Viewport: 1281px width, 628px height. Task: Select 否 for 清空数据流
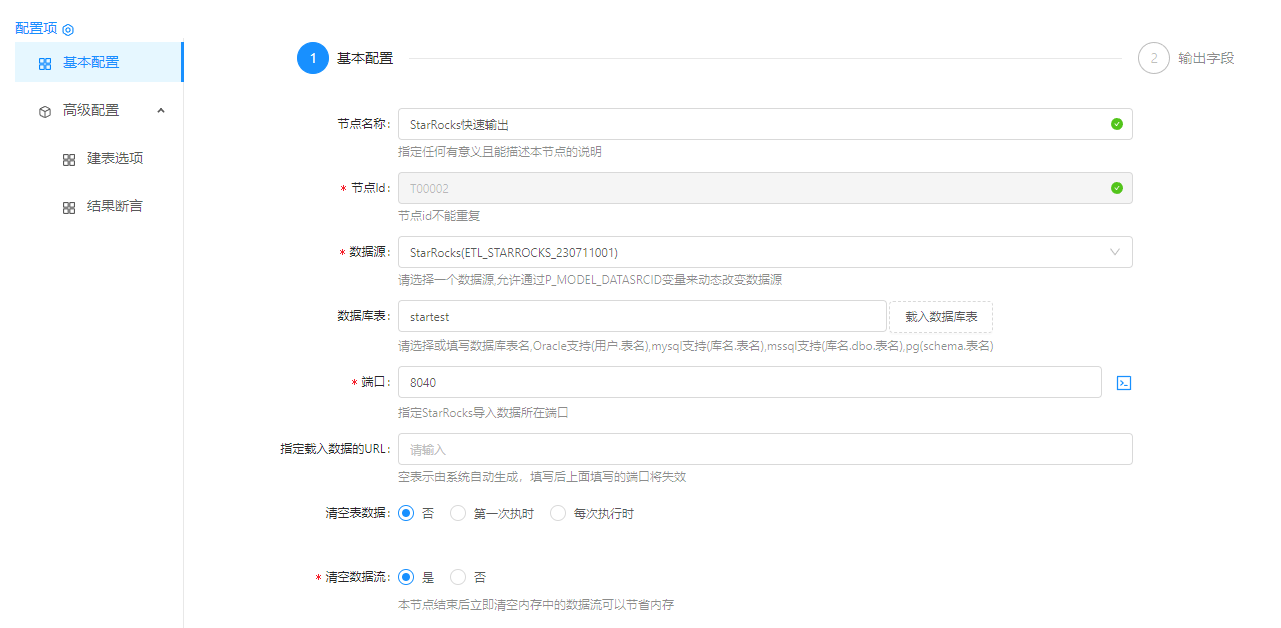[x=458, y=577]
